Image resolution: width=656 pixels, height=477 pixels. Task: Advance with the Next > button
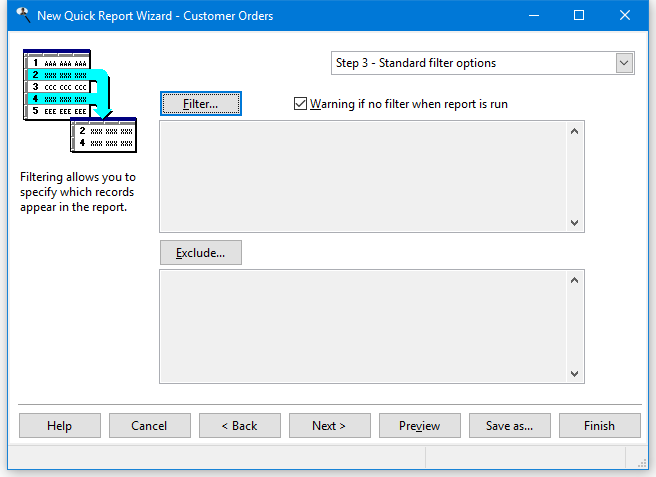(x=330, y=426)
